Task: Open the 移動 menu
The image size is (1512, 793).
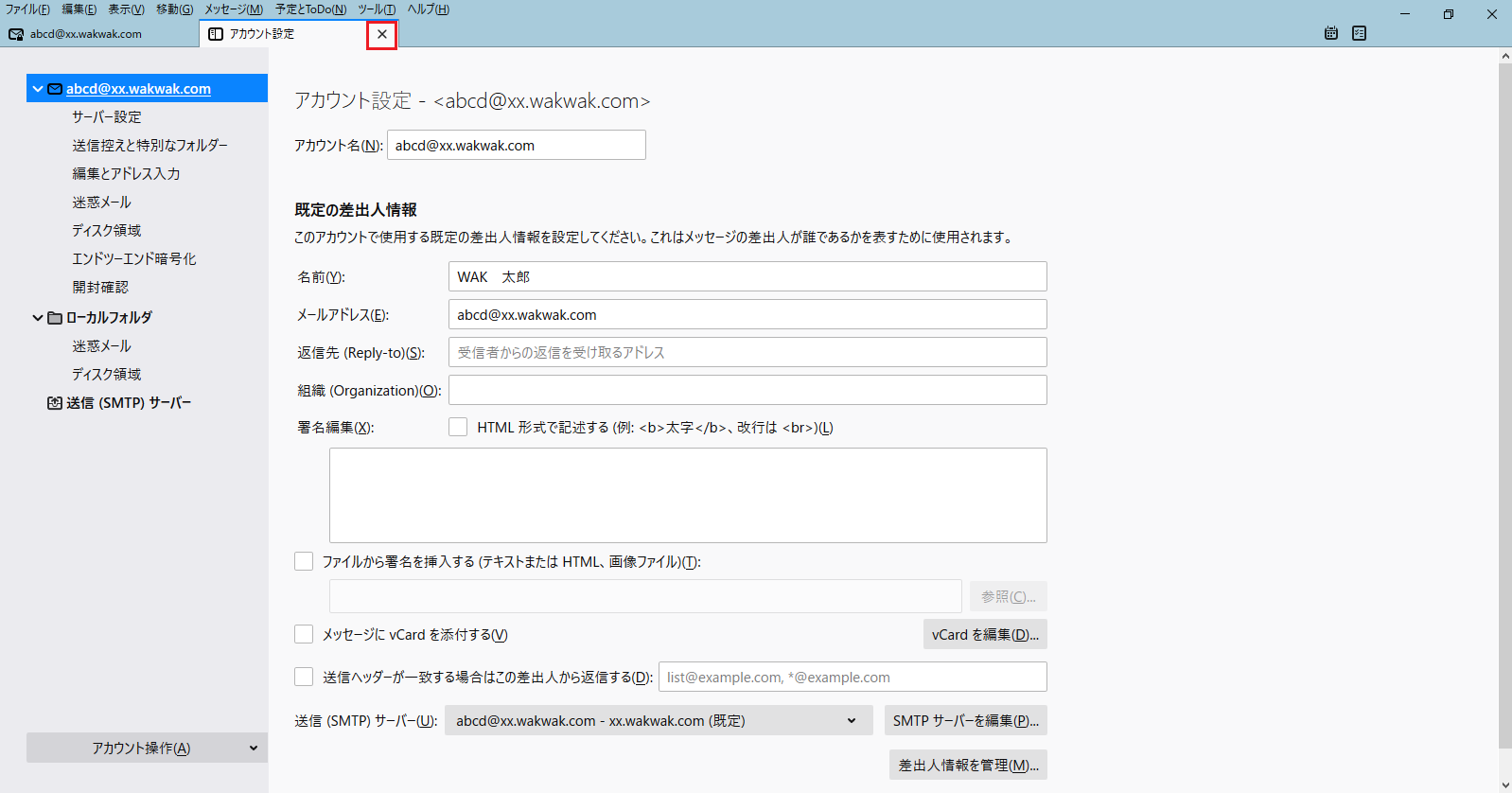Action: point(174,9)
